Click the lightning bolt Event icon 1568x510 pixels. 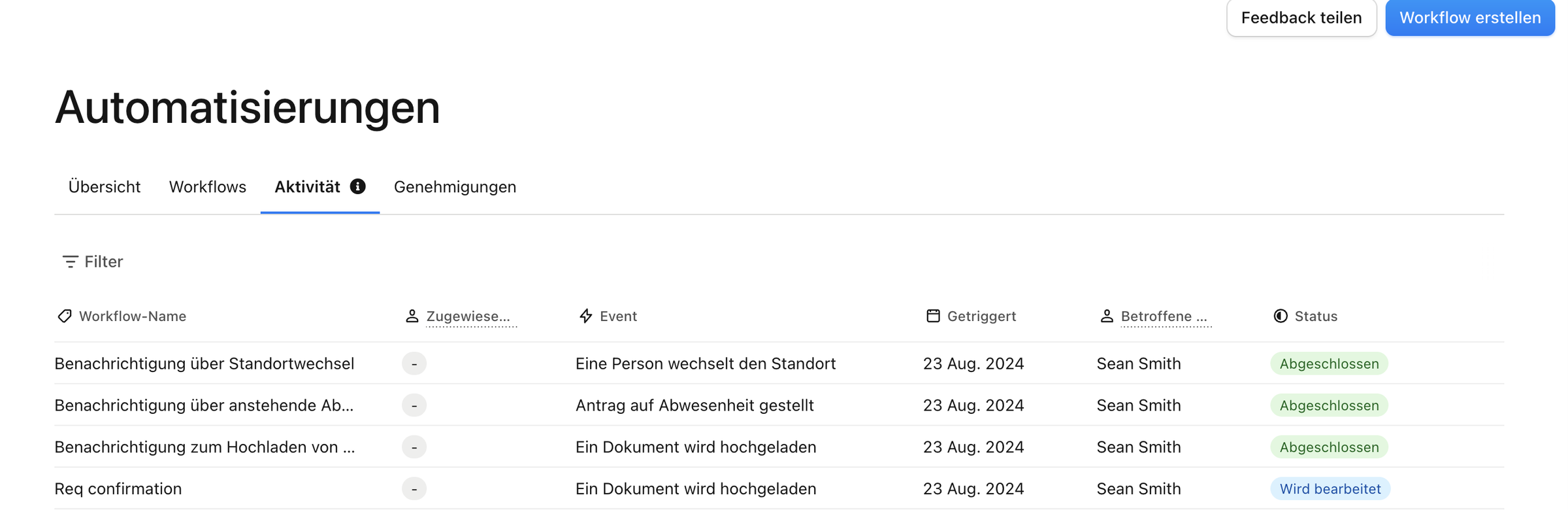coord(586,316)
